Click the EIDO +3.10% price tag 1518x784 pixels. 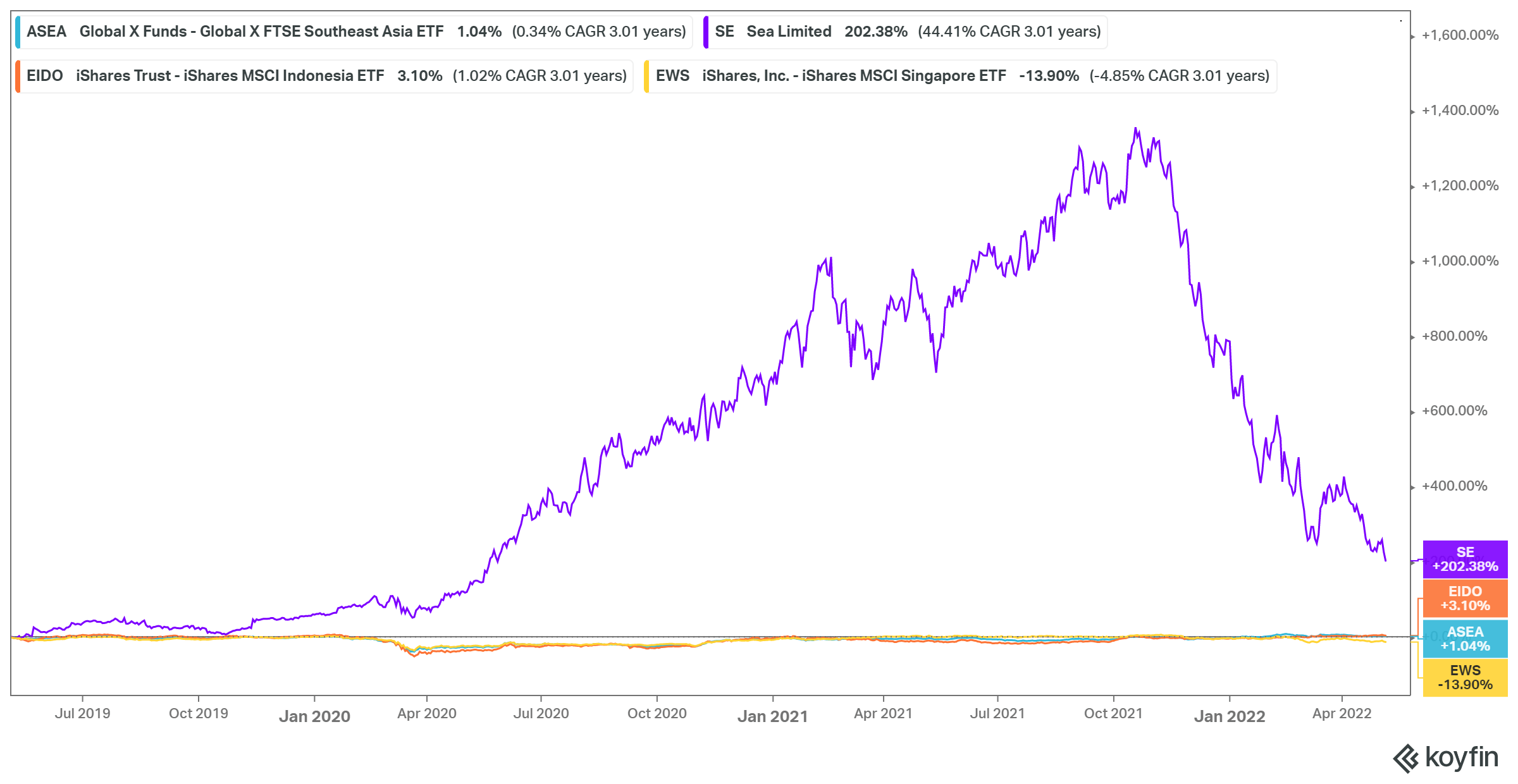[1465, 599]
